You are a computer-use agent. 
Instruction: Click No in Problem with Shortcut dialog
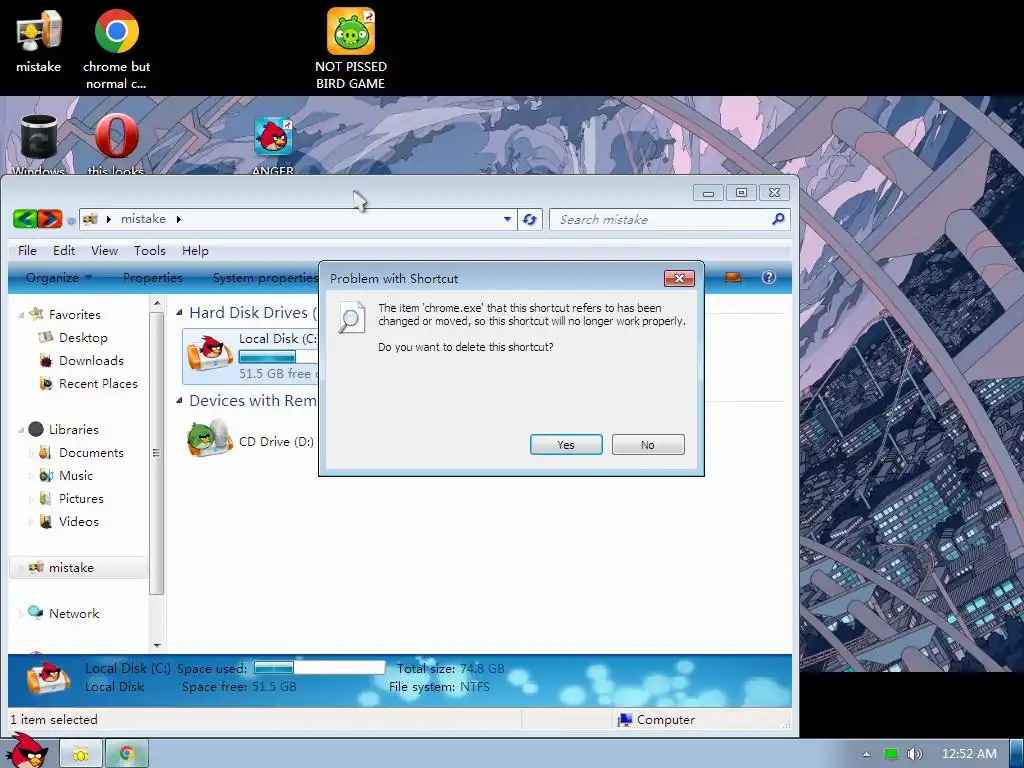648,445
